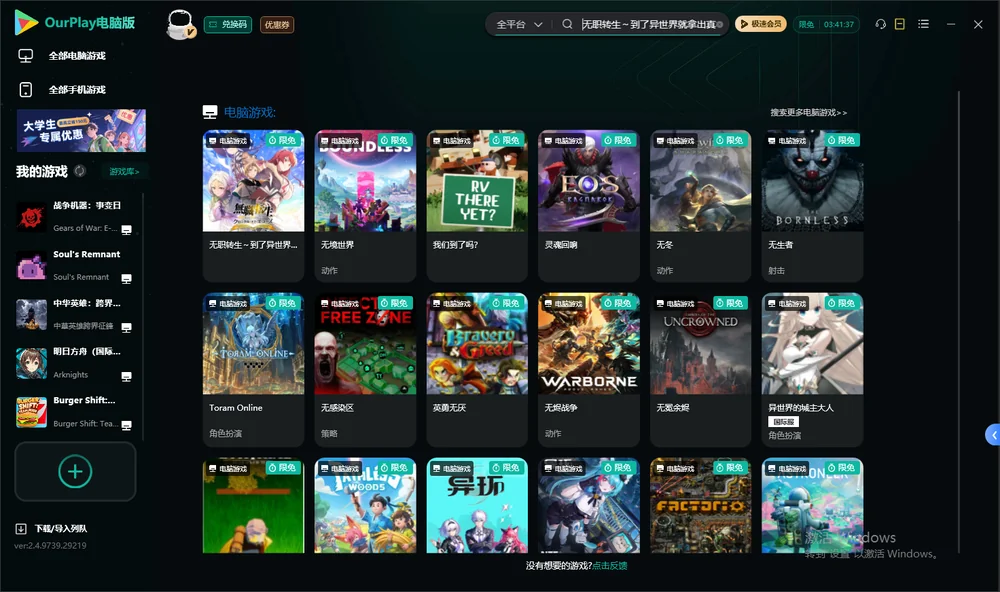
Task: Open 中华英雄 game in my games list
Action: click(75, 314)
